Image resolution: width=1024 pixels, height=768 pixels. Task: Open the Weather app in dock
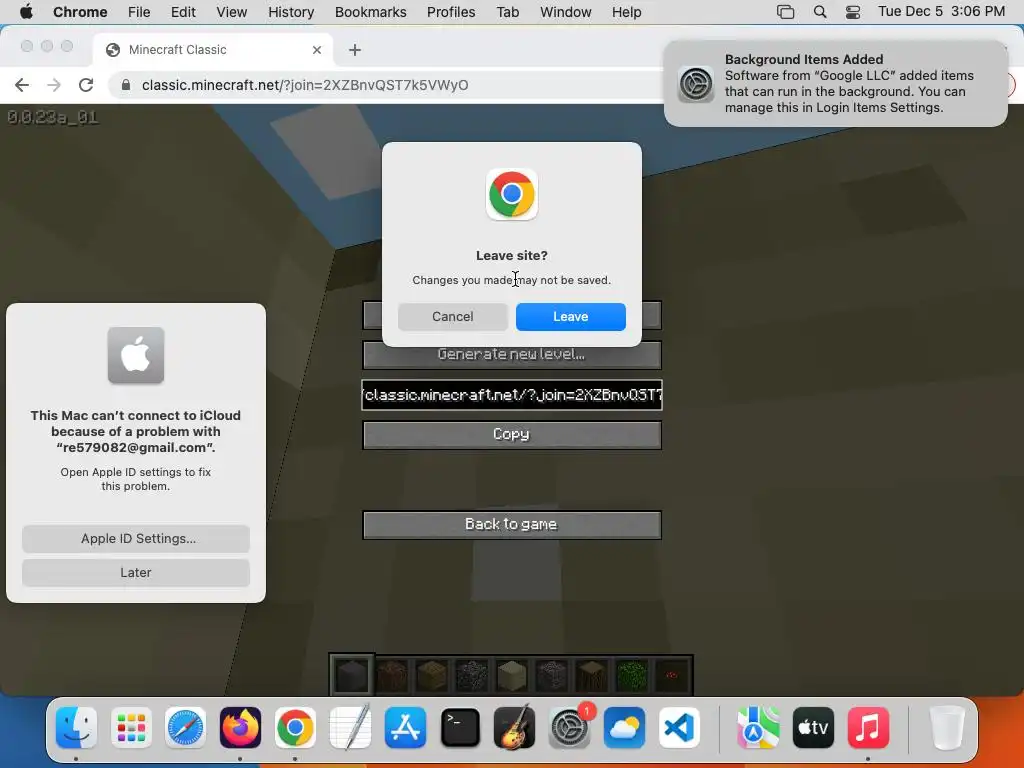tap(624, 728)
